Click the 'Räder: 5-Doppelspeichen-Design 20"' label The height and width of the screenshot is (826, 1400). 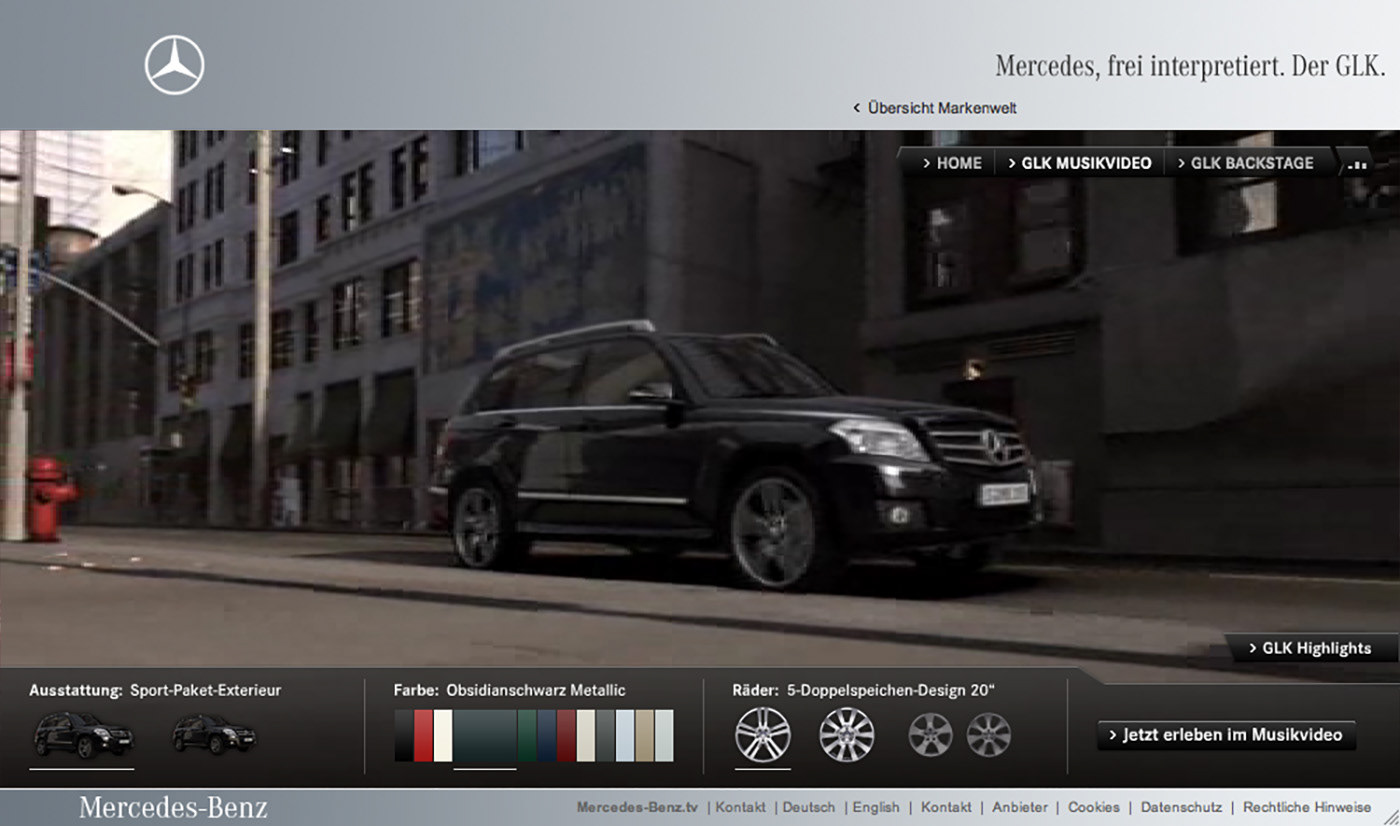863,690
